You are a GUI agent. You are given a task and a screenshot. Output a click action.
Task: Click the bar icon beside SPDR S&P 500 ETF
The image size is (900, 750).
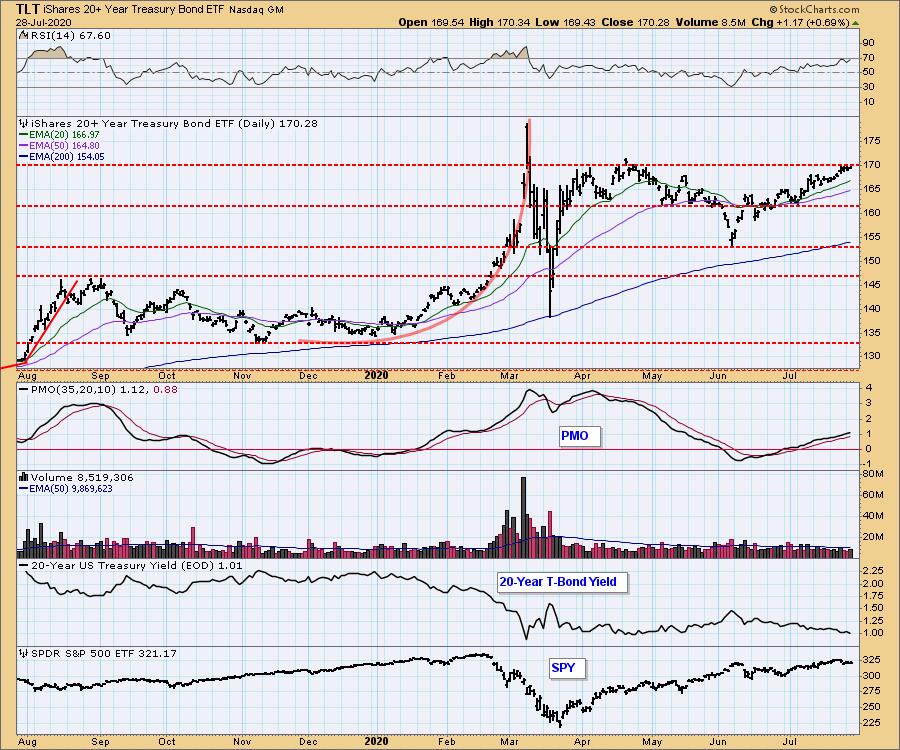24,654
